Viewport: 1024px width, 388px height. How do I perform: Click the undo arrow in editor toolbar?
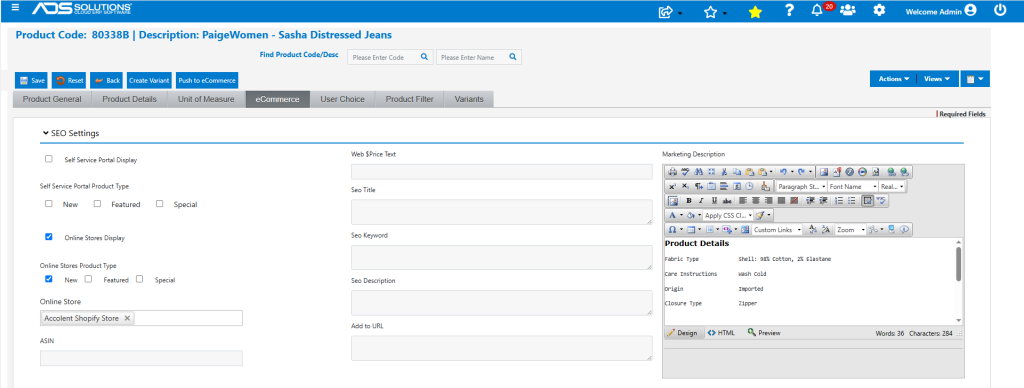click(x=783, y=172)
